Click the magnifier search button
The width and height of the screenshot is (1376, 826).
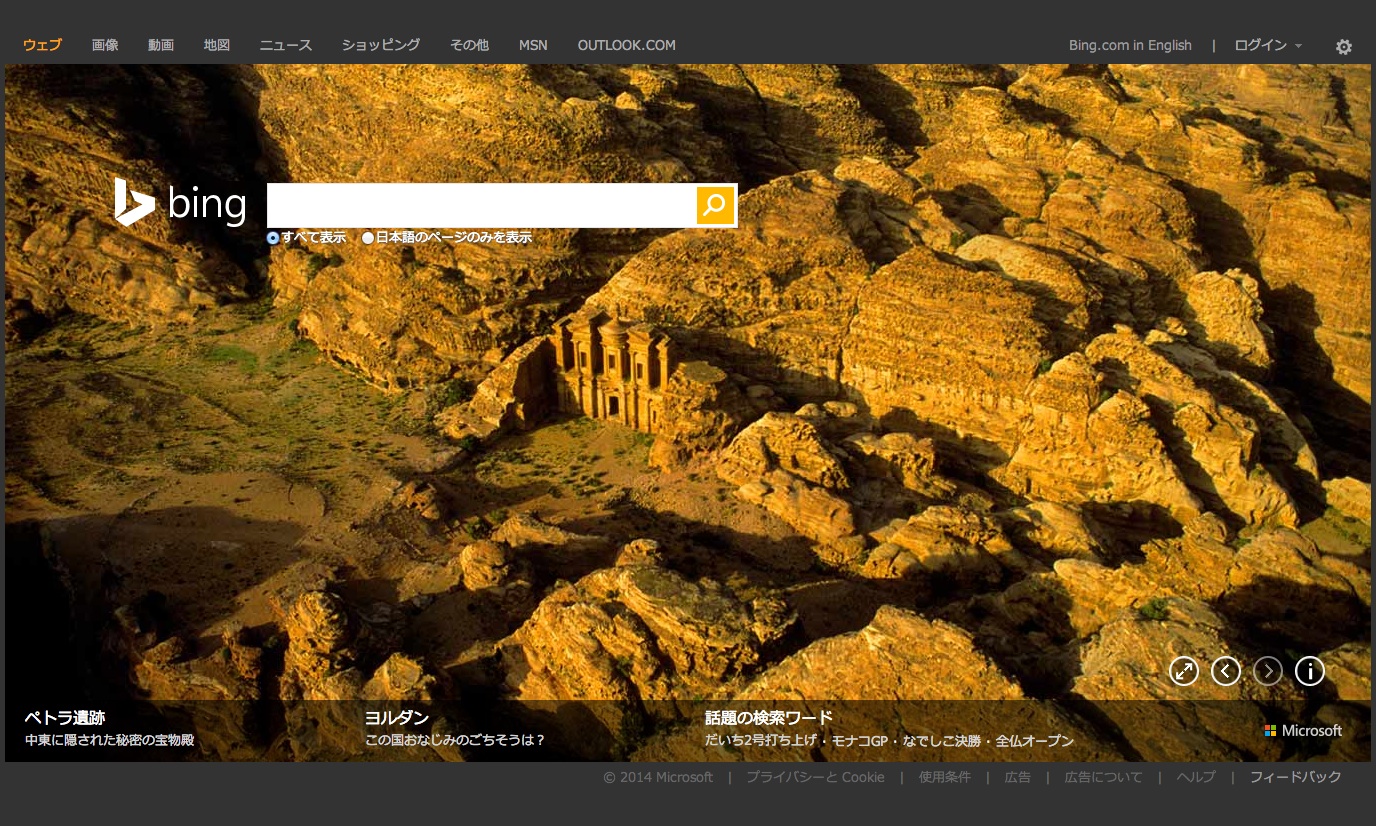pos(715,205)
